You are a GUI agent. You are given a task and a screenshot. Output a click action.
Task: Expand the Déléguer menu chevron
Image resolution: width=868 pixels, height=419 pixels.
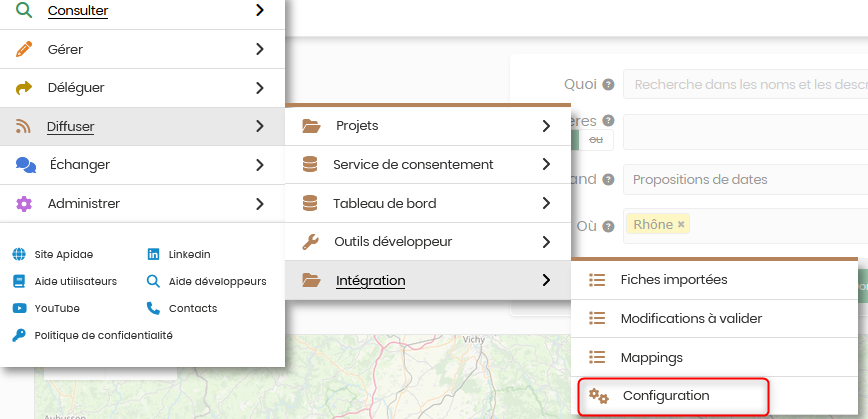point(260,88)
